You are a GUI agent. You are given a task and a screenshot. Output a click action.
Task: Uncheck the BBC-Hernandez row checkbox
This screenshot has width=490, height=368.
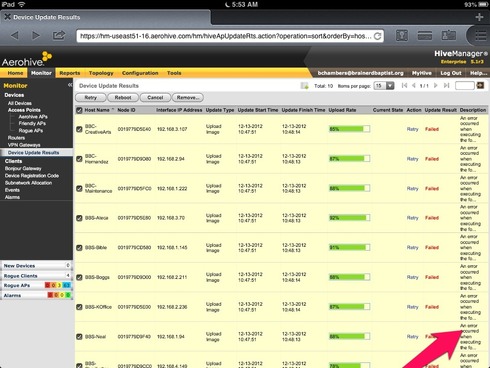click(79, 159)
